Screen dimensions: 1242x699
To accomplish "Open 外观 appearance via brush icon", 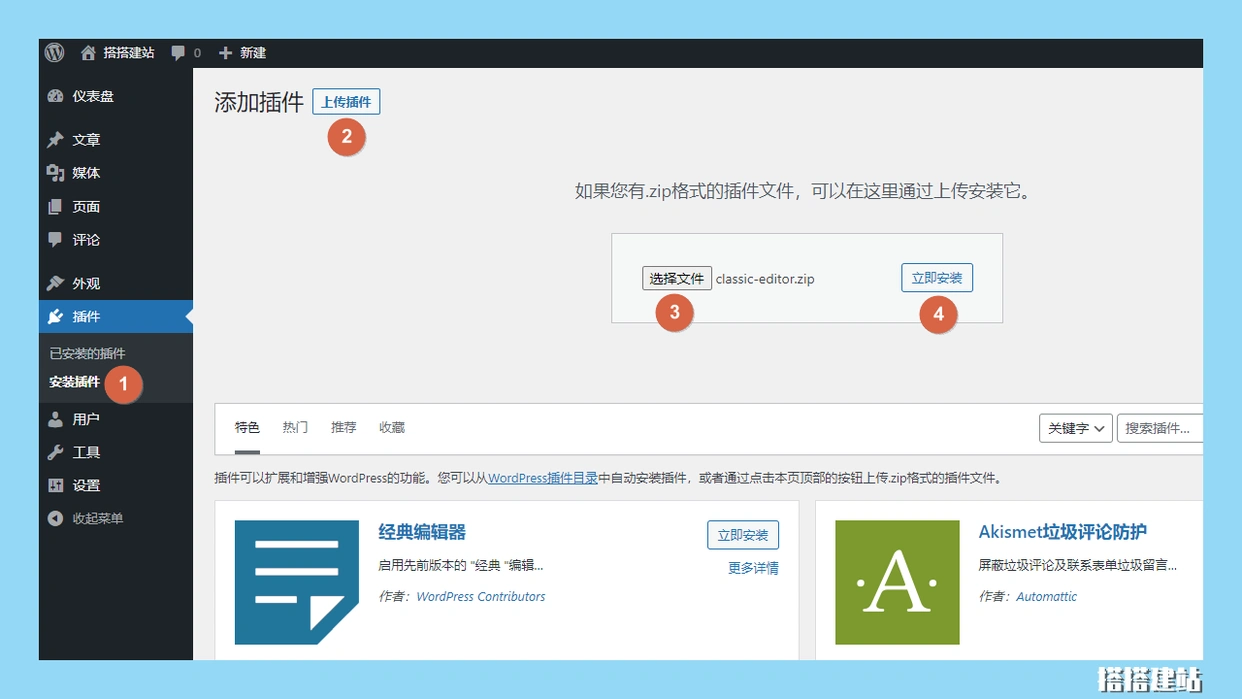I will tap(56, 283).
